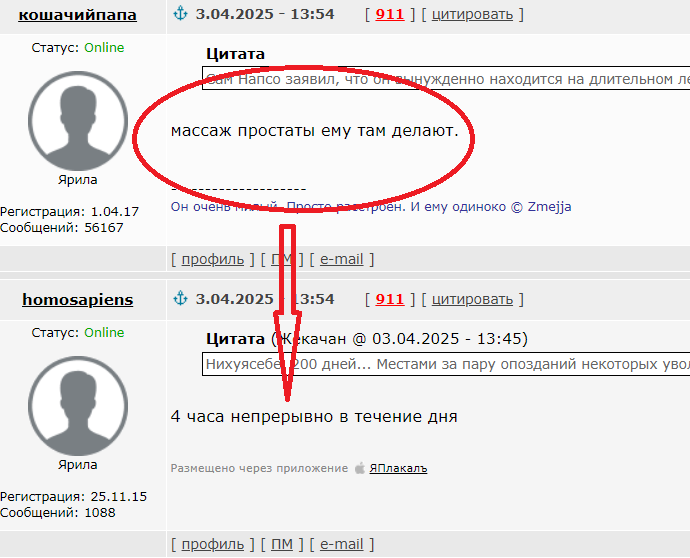Open профиль link under homosapiens's post
This screenshot has height=558, width=690.
[213, 544]
